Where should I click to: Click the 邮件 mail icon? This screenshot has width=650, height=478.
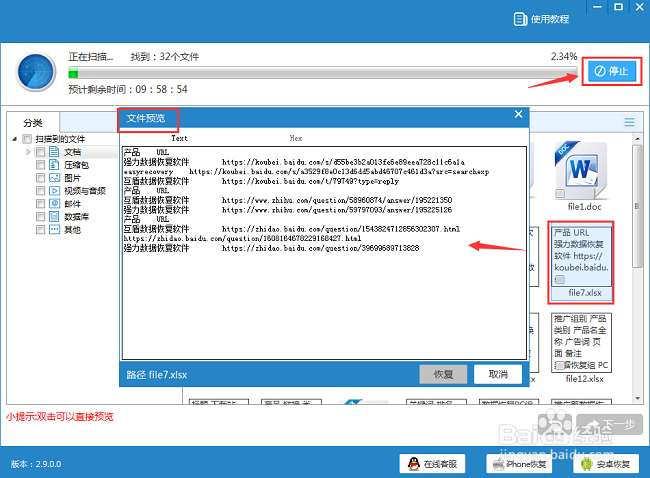[54, 203]
